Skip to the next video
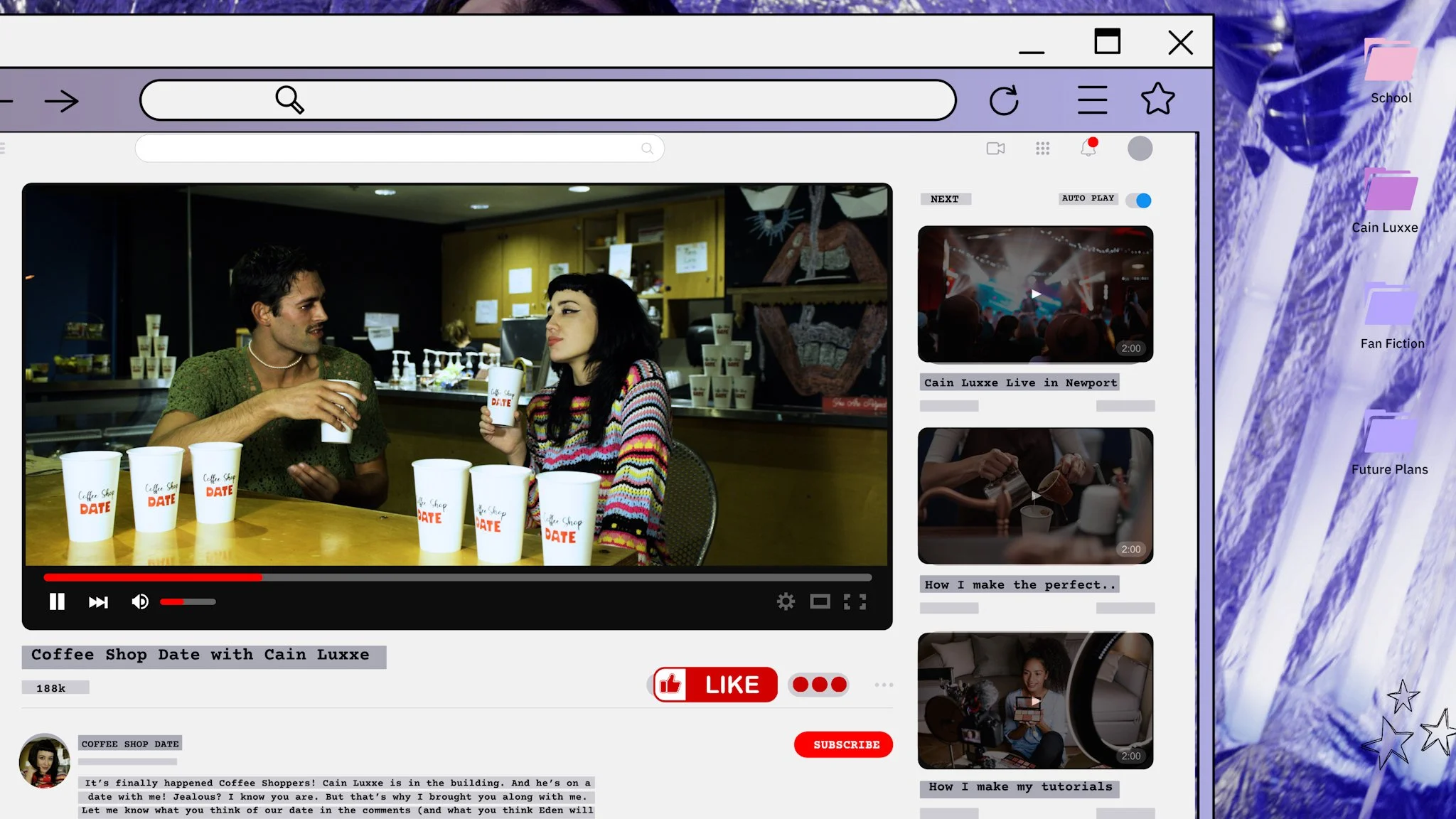Viewport: 1456px width, 819px height. pos(98,602)
